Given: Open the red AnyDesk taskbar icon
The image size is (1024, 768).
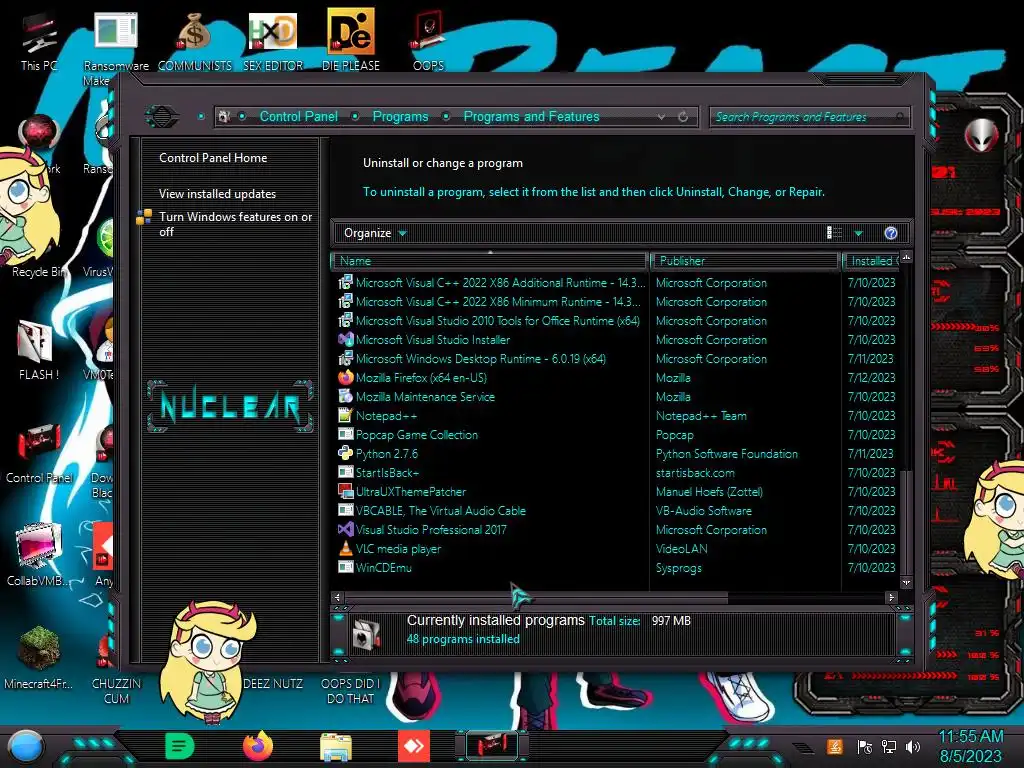Looking at the screenshot, I should (413, 746).
